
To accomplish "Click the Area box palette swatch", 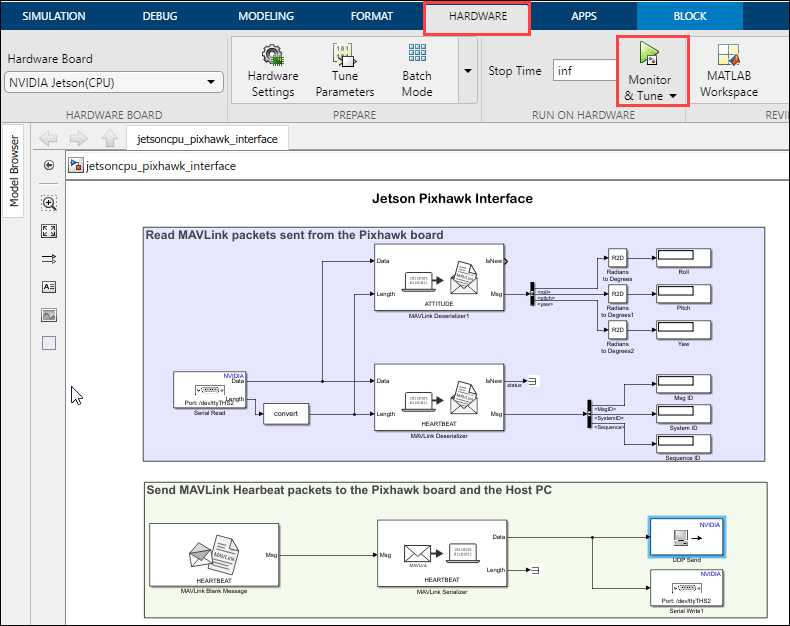I will (x=49, y=343).
